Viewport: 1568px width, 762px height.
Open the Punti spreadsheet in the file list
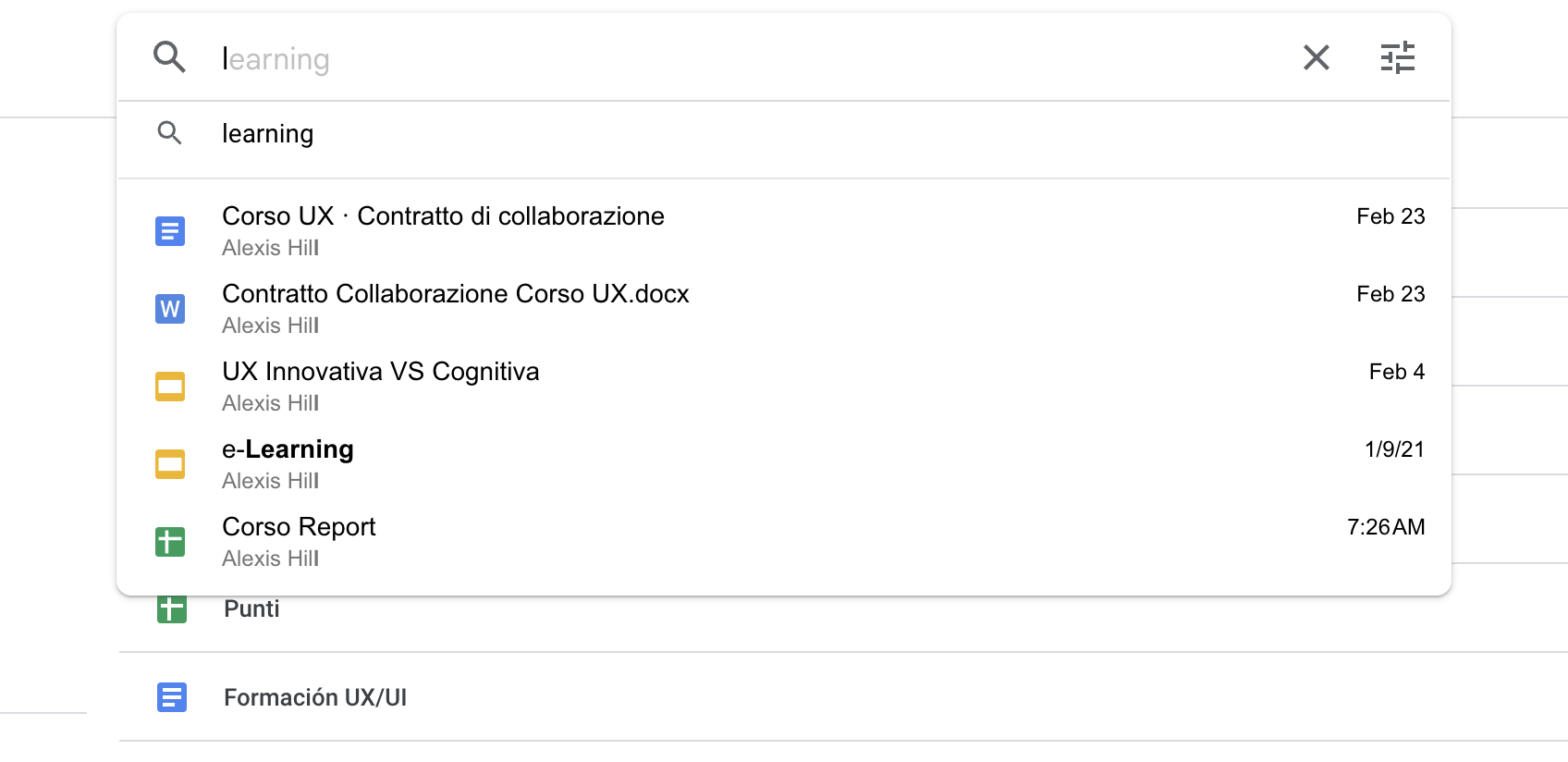click(x=251, y=609)
